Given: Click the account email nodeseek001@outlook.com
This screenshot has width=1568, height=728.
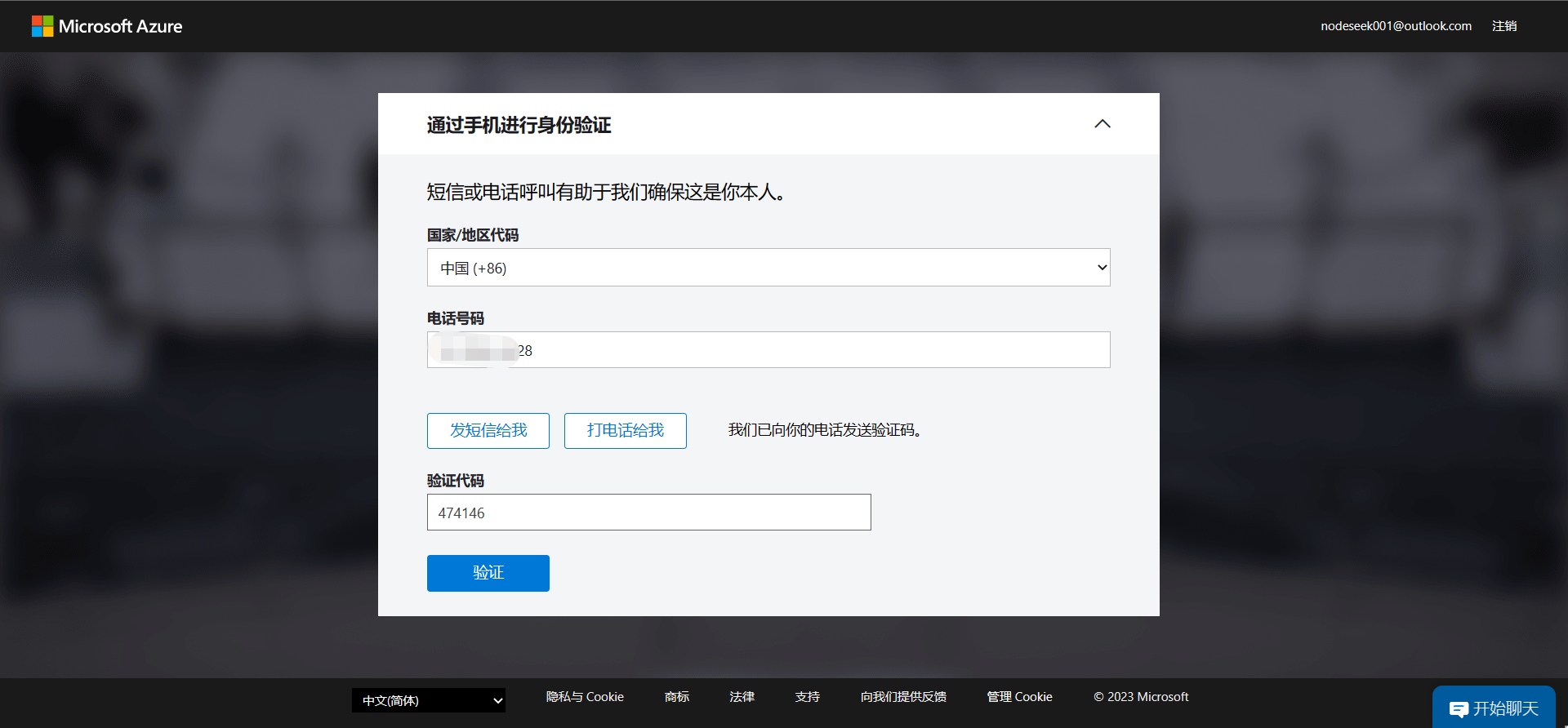Looking at the screenshot, I should pos(1396,26).
